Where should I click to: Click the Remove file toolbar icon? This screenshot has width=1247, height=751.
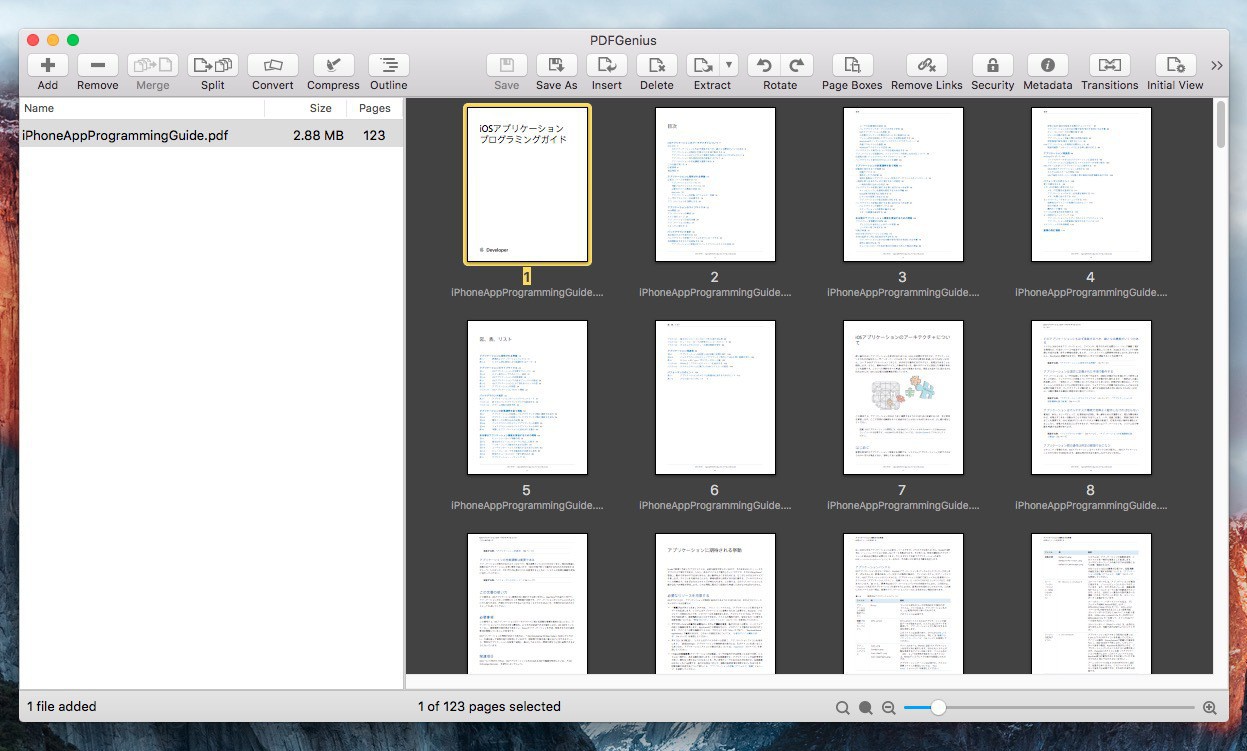pos(97,65)
